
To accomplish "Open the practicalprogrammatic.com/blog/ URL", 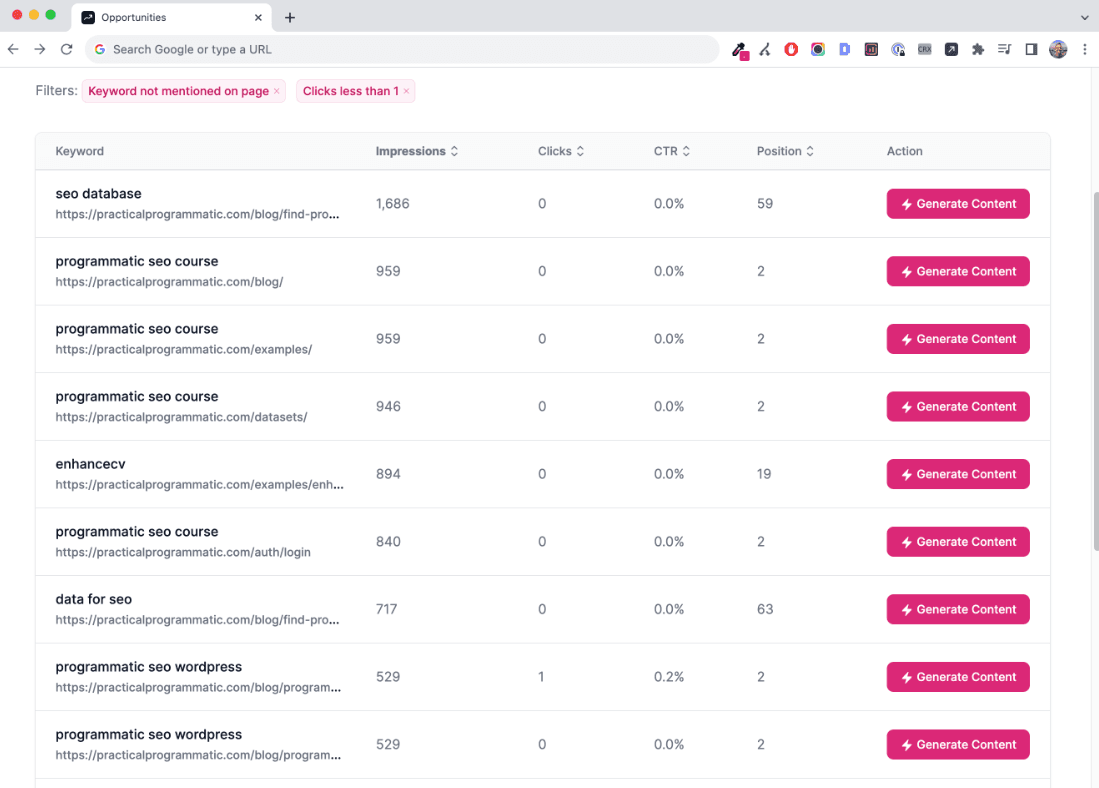I will point(169,282).
